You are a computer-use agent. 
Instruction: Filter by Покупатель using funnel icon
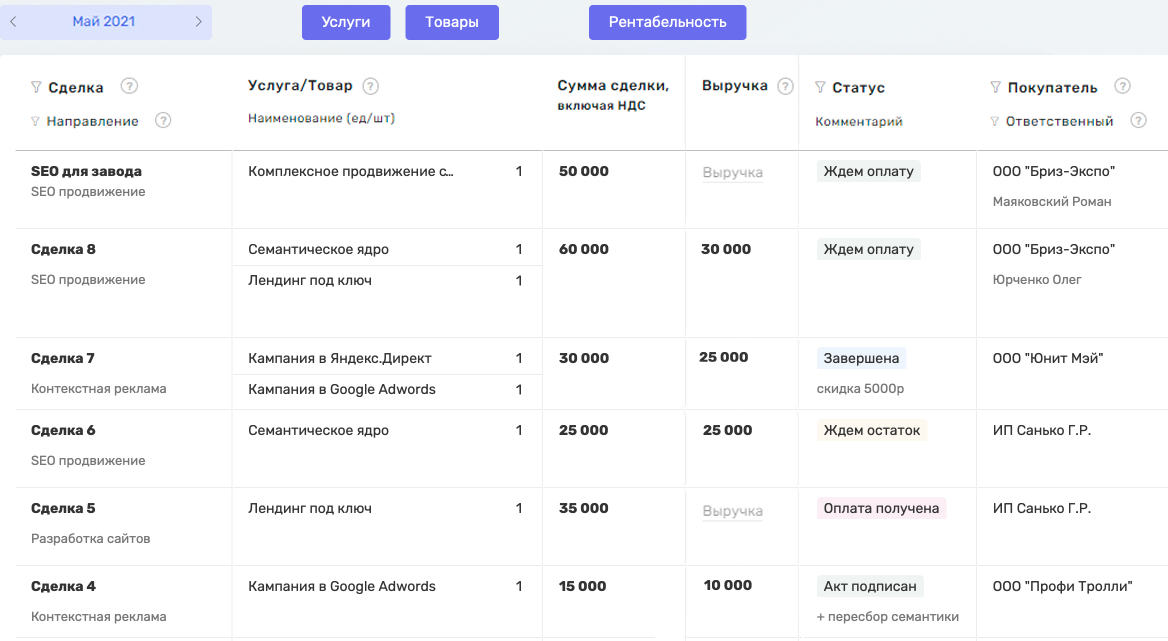click(x=995, y=87)
